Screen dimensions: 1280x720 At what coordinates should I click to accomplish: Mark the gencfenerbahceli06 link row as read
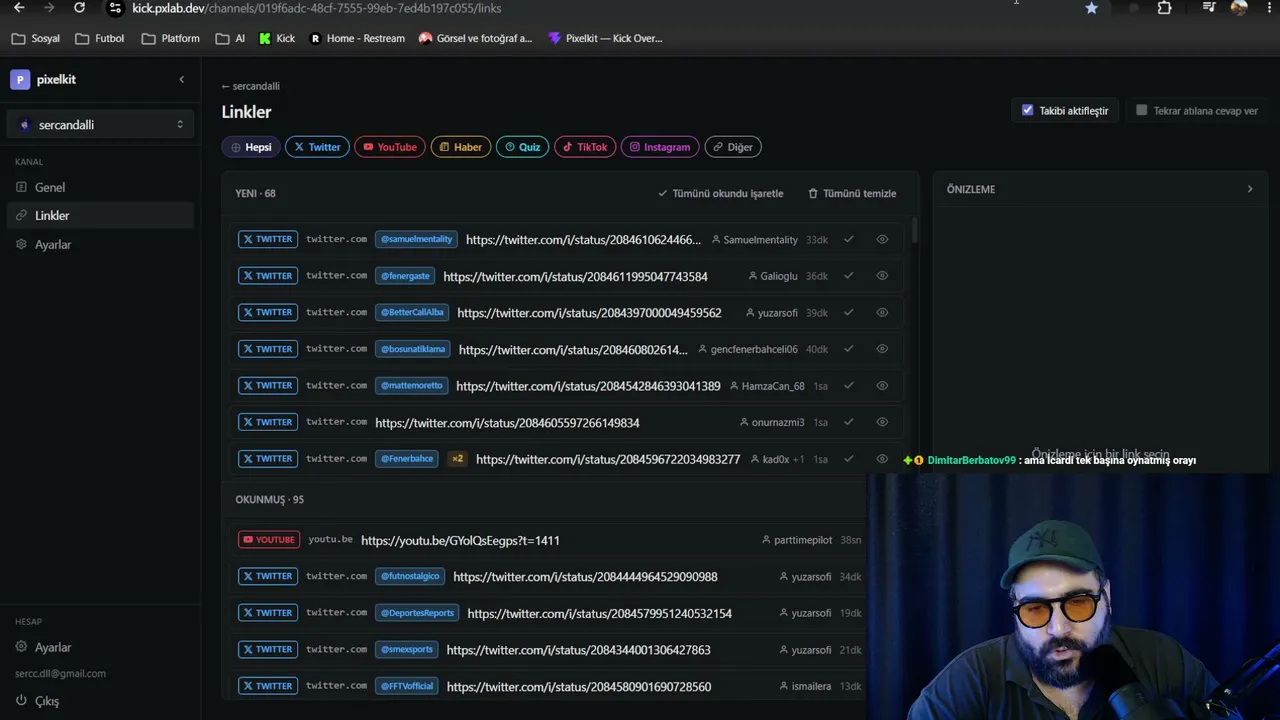pyautogui.click(x=849, y=349)
